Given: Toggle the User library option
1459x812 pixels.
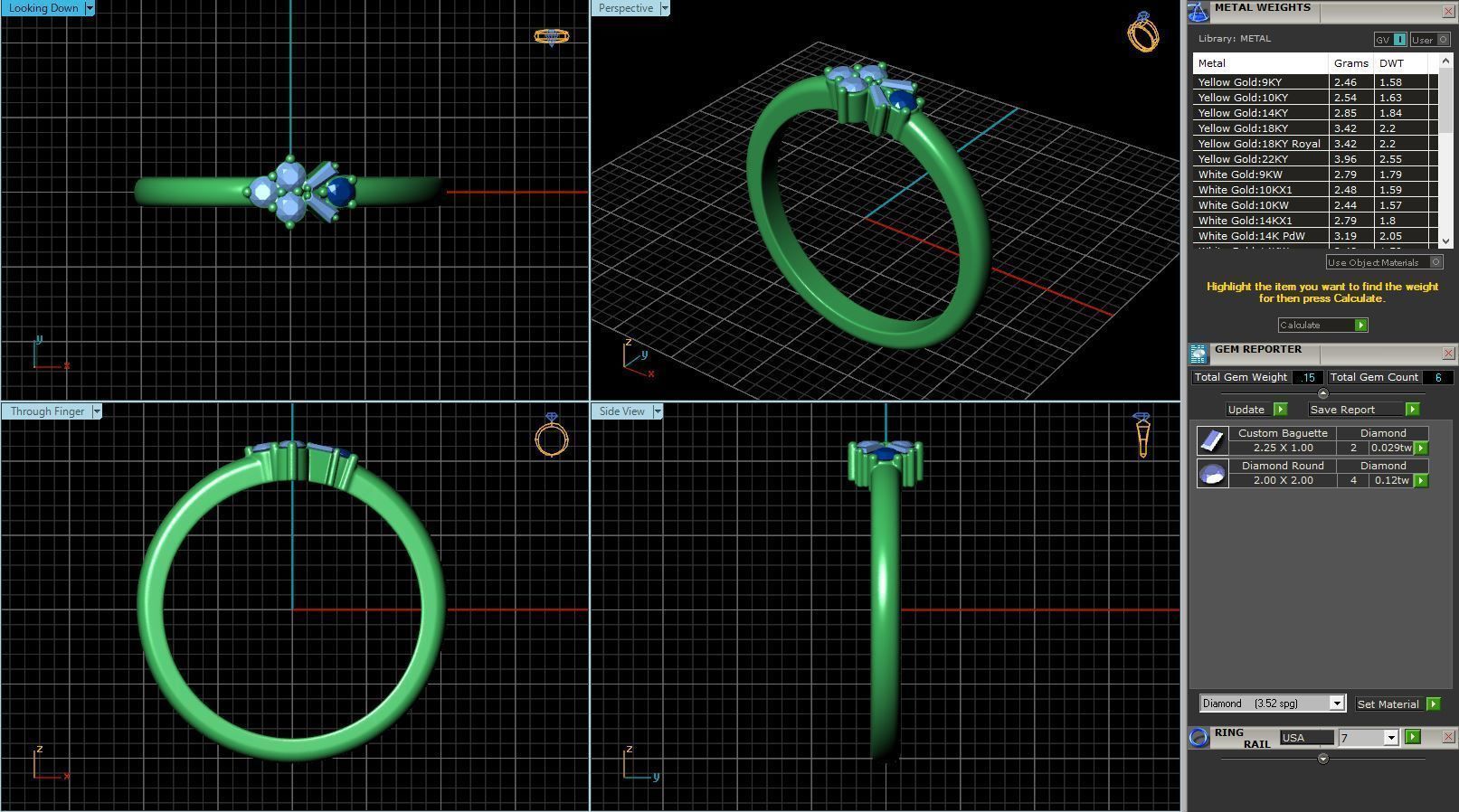Looking at the screenshot, I should pos(1430,40).
